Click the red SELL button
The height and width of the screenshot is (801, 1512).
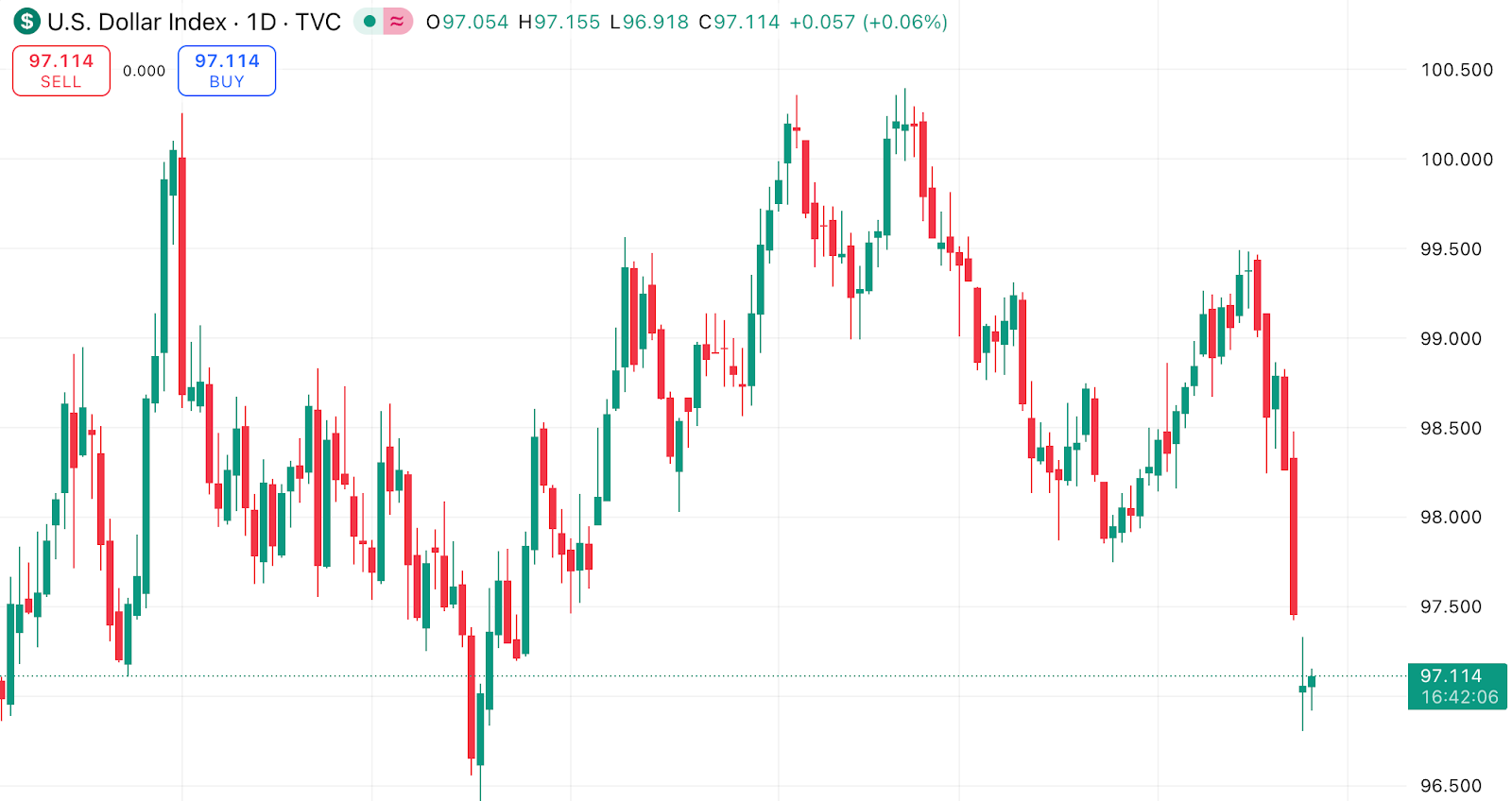60,70
